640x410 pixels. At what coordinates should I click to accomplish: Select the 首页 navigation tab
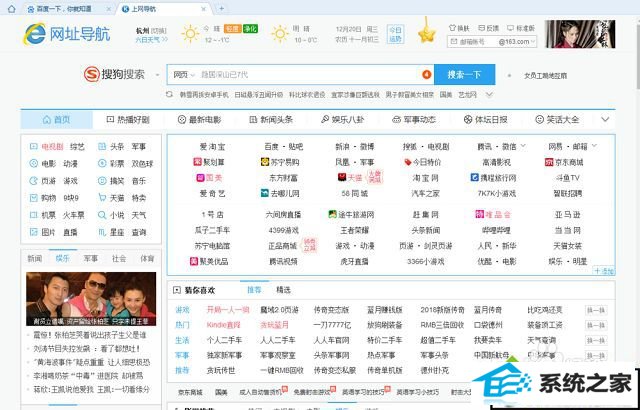[57, 120]
